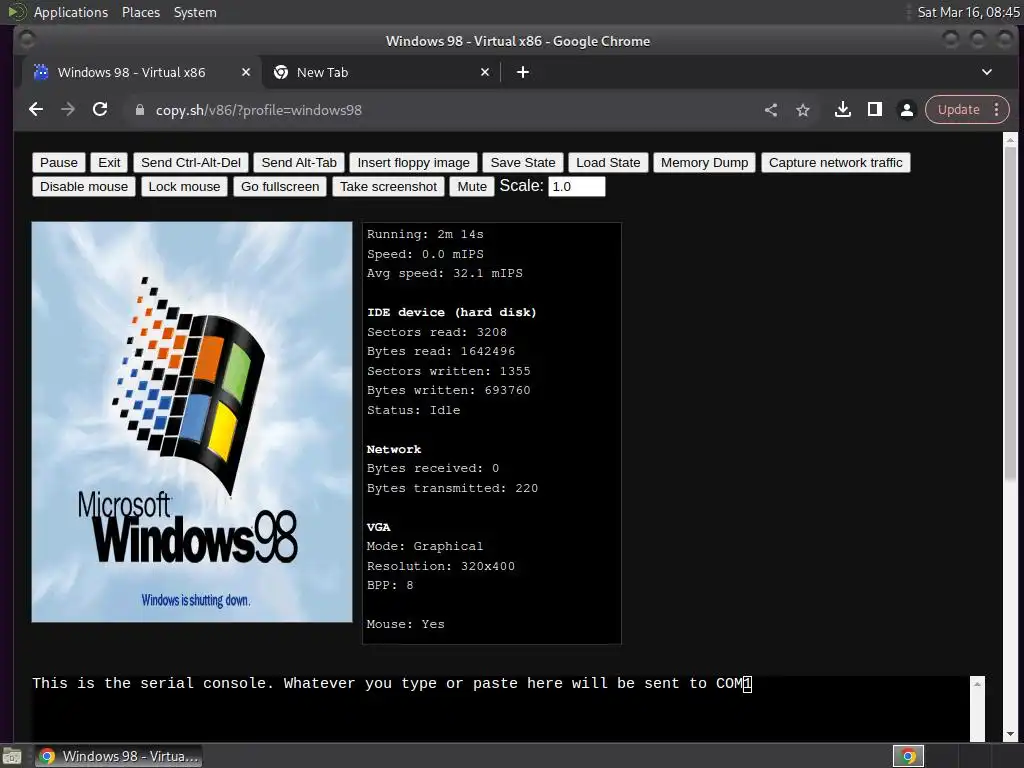The height and width of the screenshot is (768, 1024).
Task: Click the forward navigation arrow
Action: point(68,110)
